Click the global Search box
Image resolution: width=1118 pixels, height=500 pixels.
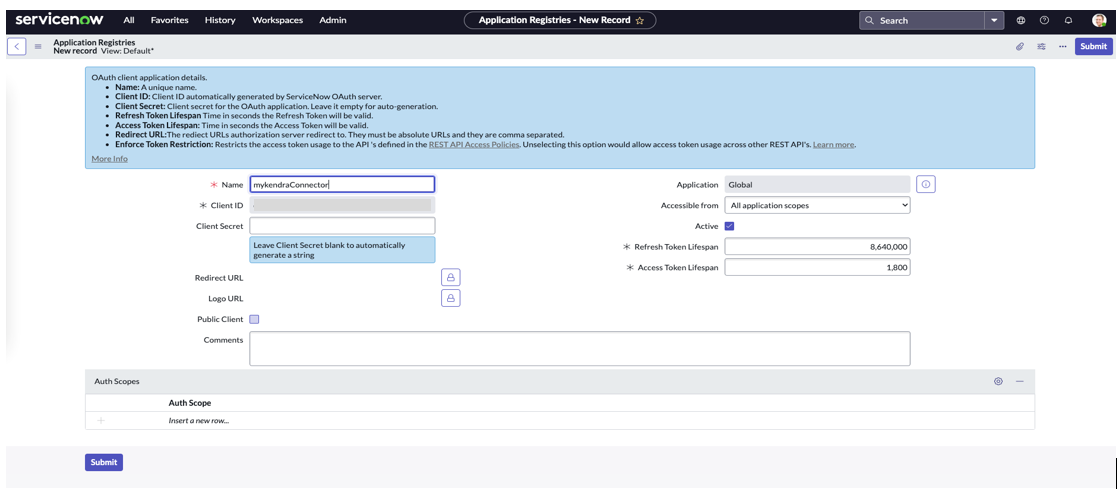click(x=923, y=21)
